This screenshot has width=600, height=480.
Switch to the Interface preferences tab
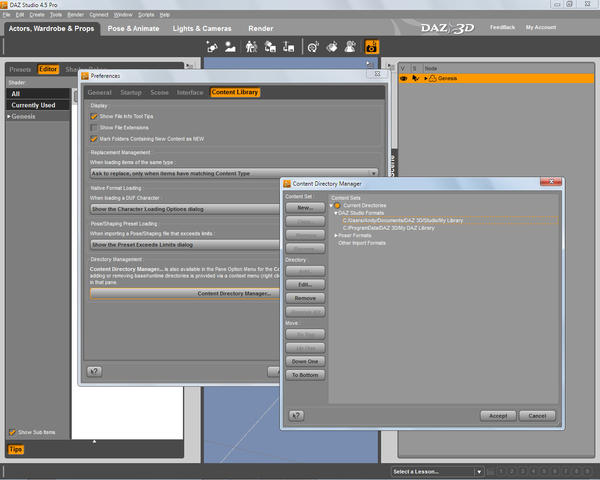(x=189, y=92)
